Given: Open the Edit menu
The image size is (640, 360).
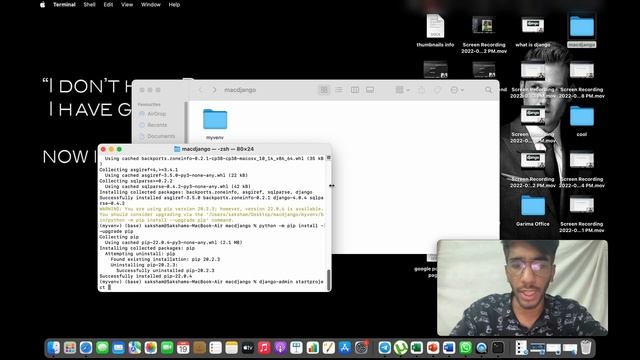Looking at the screenshot, I should 108,5.
